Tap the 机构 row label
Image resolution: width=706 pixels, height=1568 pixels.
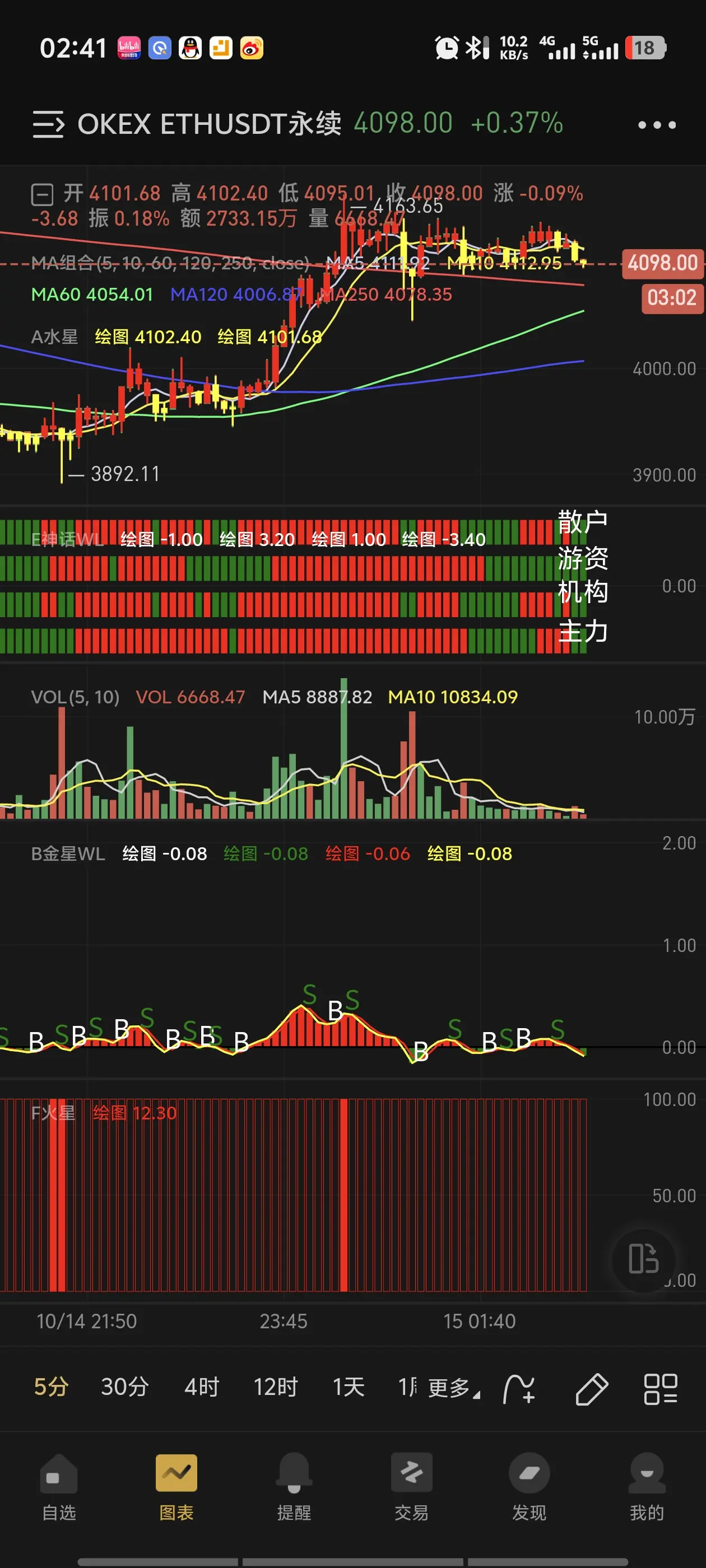click(x=583, y=592)
